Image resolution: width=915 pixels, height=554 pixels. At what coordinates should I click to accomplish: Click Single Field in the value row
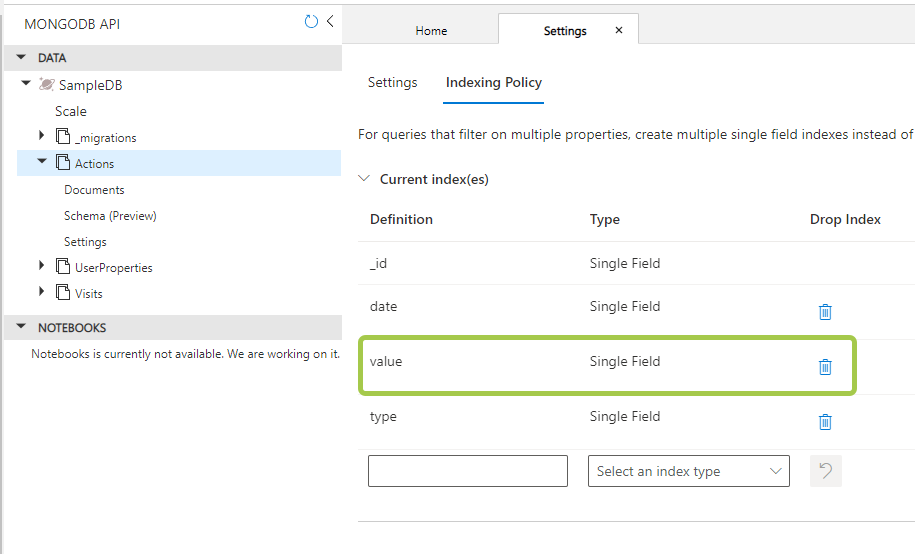(625, 361)
